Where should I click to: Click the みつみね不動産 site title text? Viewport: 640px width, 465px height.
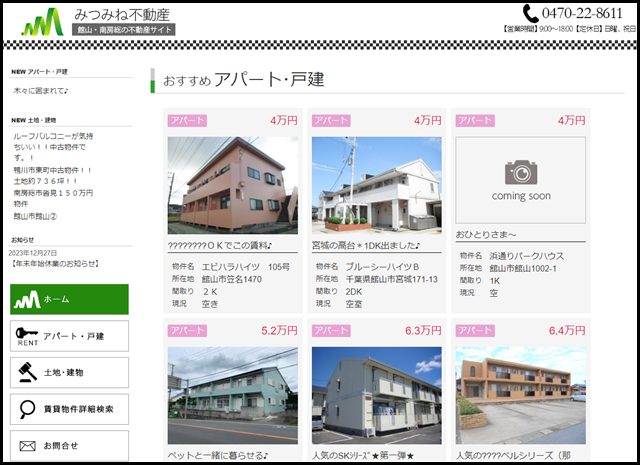click(122, 15)
